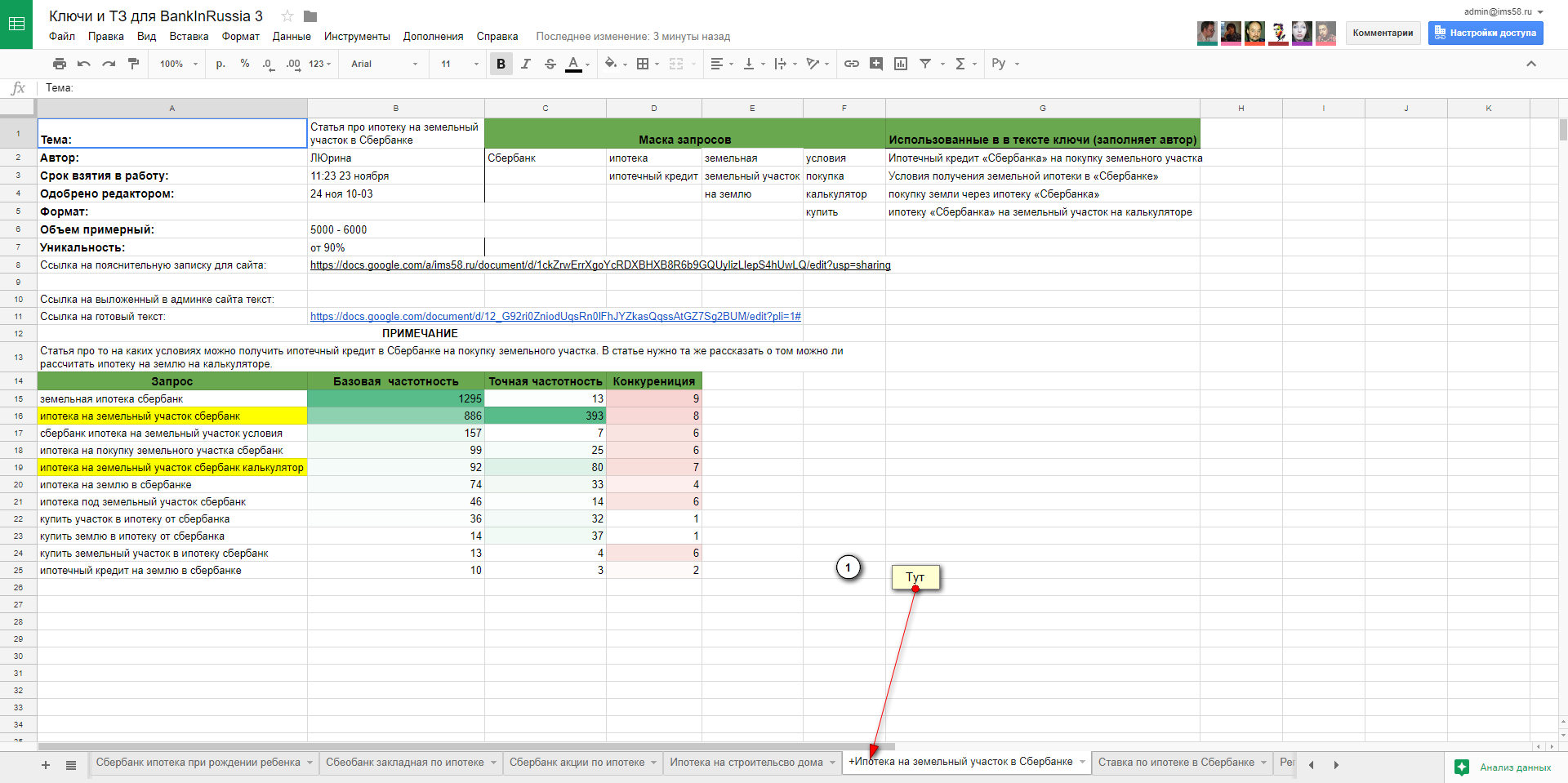
Task: Click the Insert comment icon
Action: (876, 64)
